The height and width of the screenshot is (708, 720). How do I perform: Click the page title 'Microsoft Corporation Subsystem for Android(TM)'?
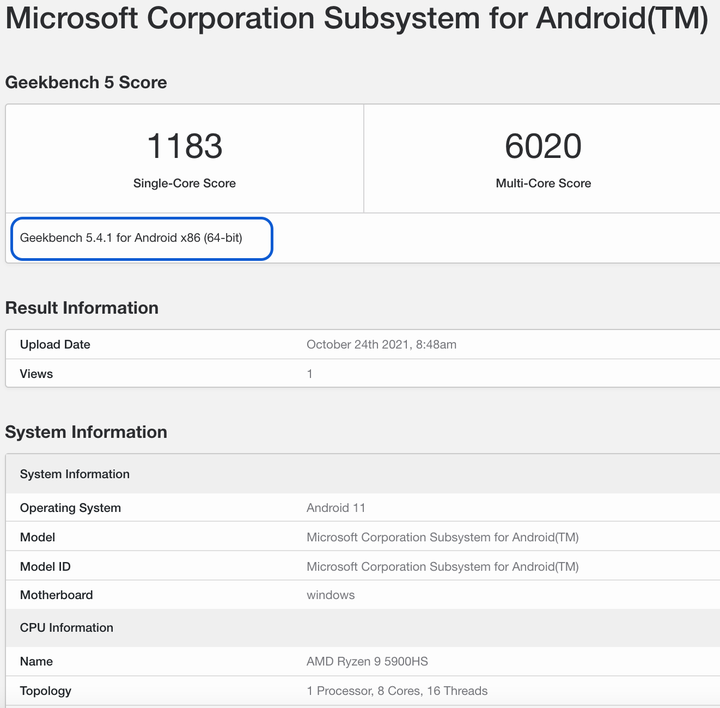(x=357, y=18)
